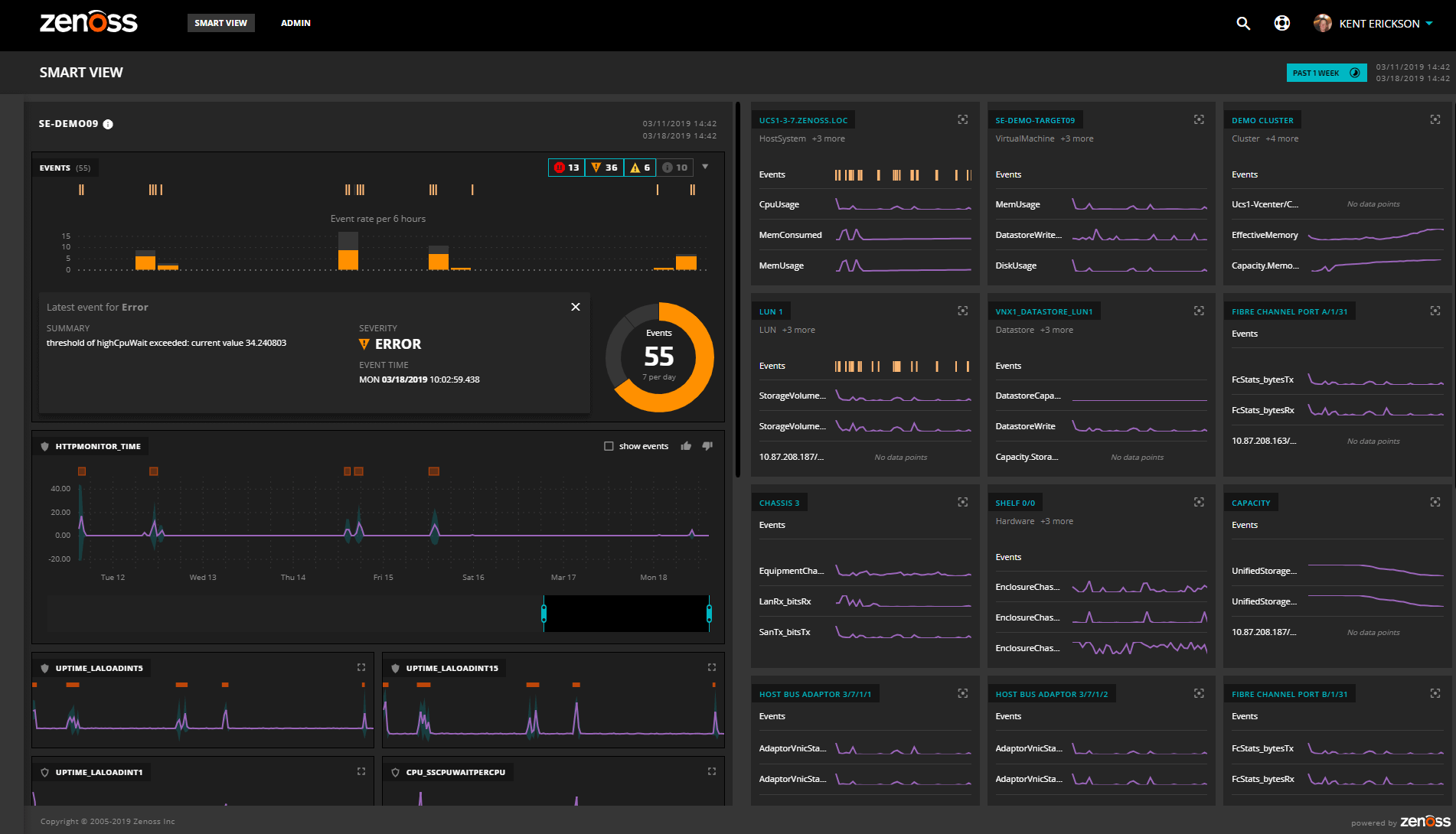This screenshot has height=834, width=1456.
Task: Switch to the Smart View tab
Action: pos(220,23)
